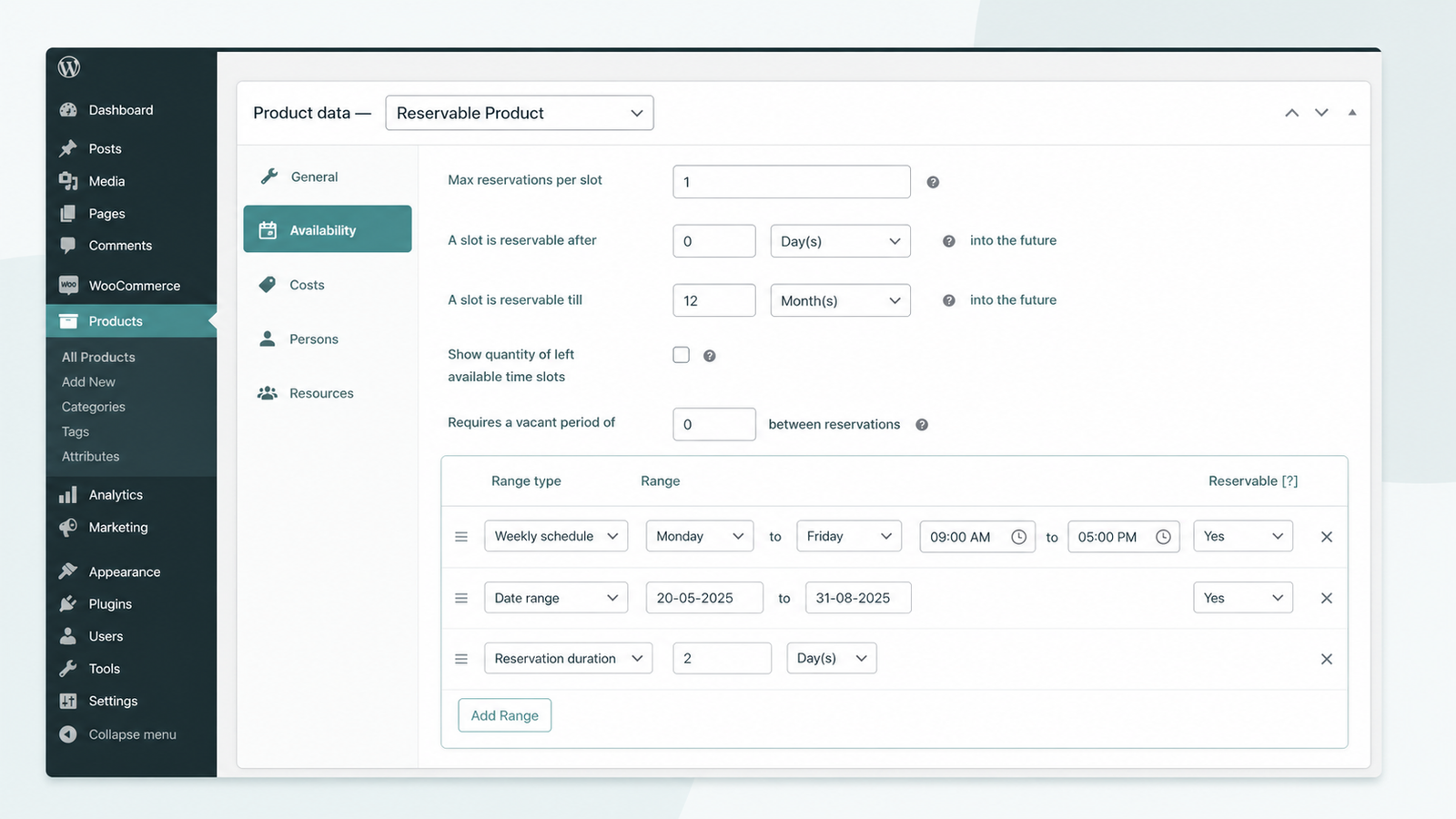
Task: Click the Plugins plug icon
Action: (x=68, y=604)
